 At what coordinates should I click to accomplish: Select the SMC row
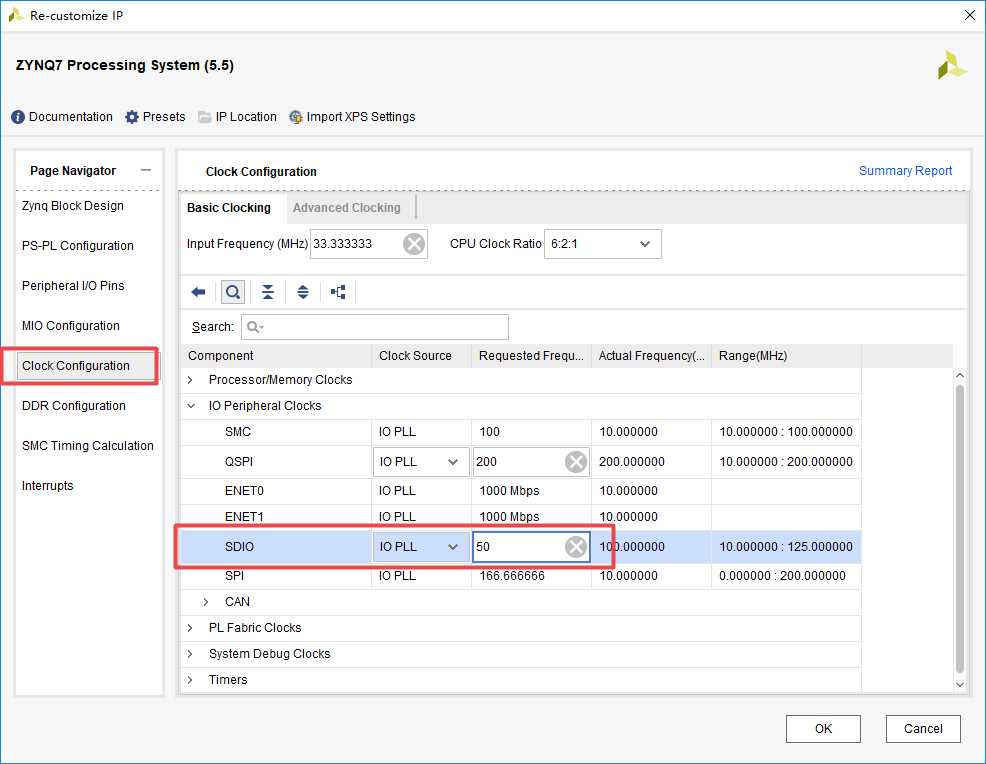(x=521, y=432)
